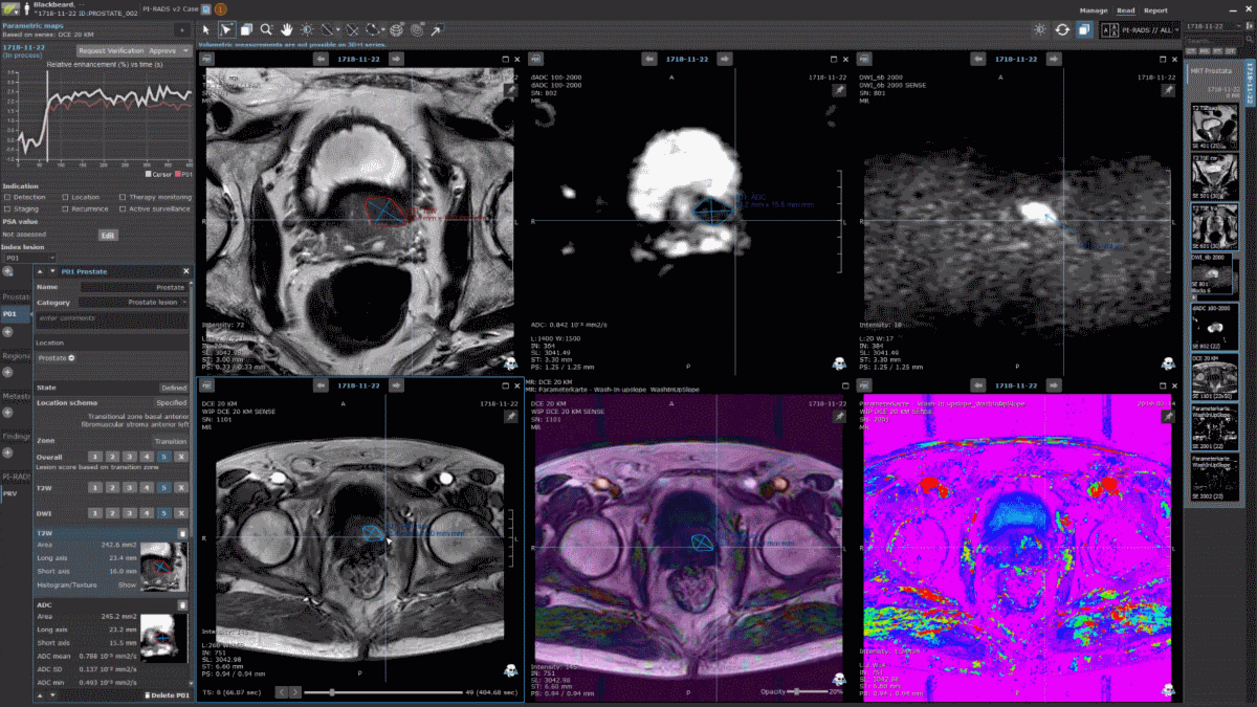Type in the enter comments field

(110, 319)
